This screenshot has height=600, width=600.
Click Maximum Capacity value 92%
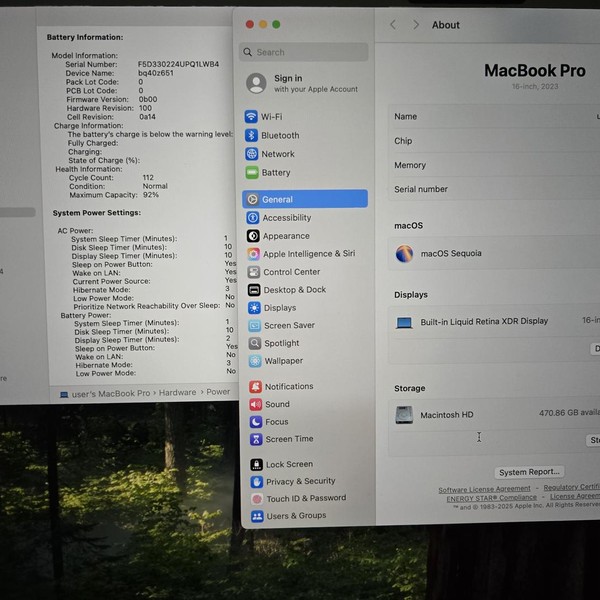click(151, 195)
